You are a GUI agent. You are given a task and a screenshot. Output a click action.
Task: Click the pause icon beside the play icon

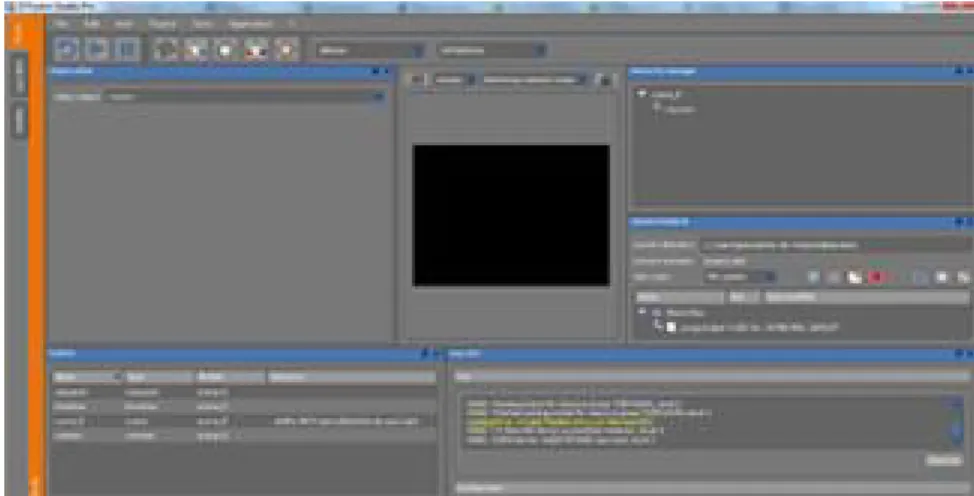(127, 49)
